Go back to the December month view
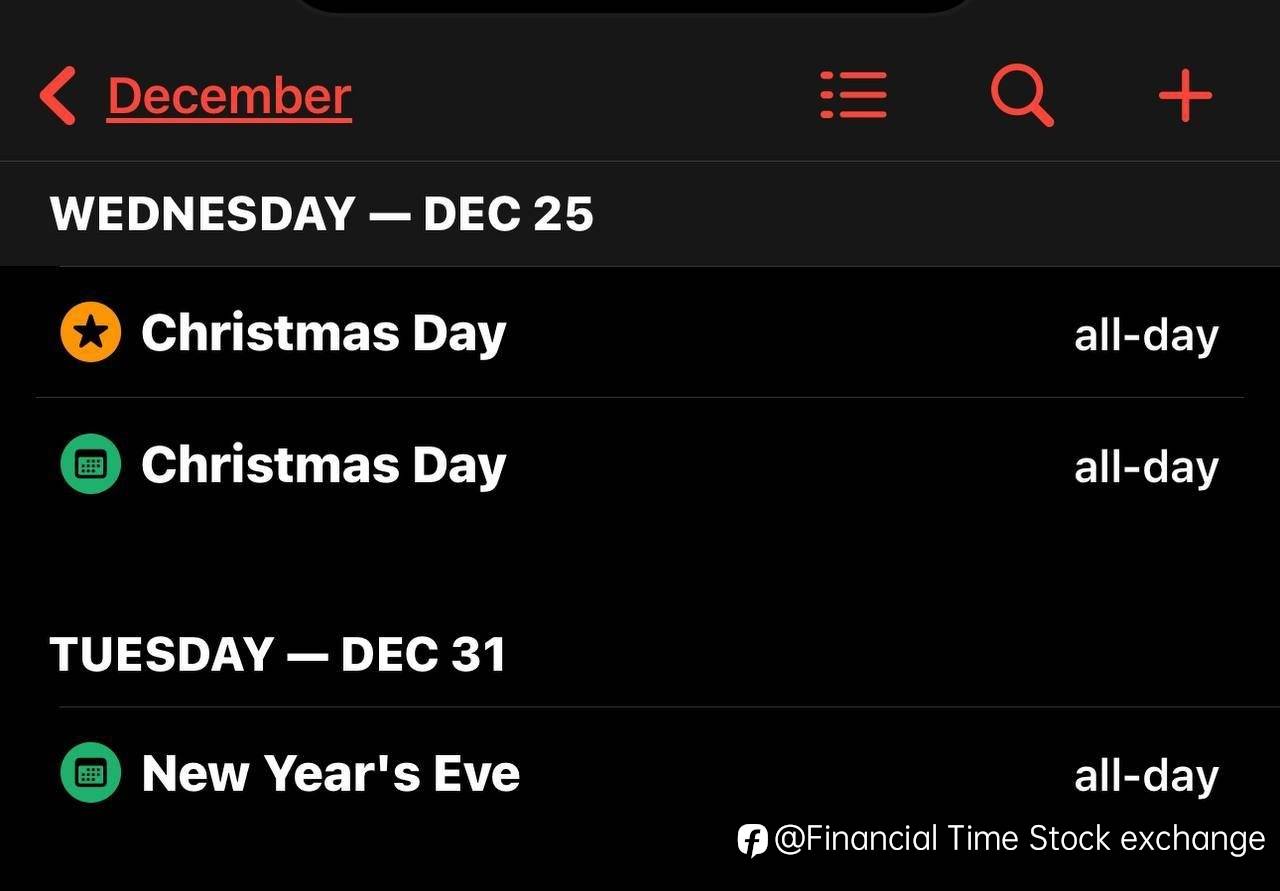Image resolution: width=1280 pixels, height=891 pixels. tap(229, 97)
